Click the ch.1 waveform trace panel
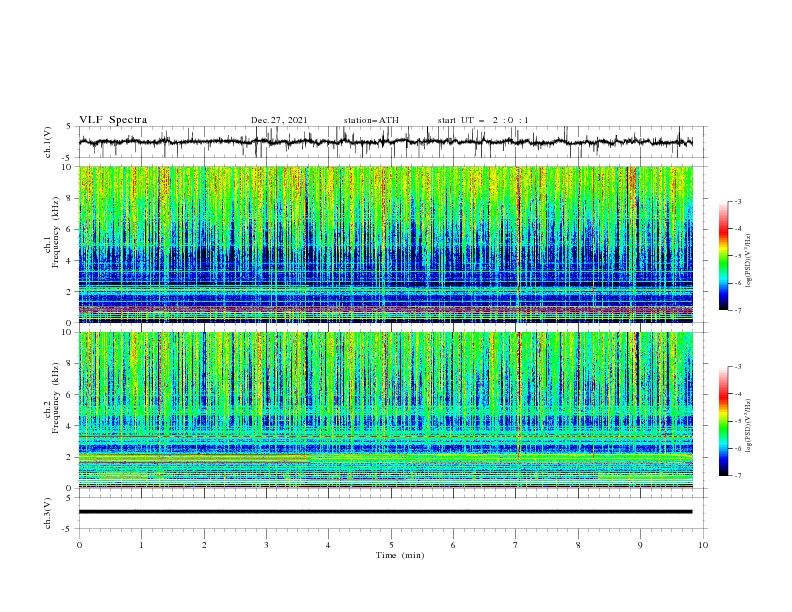This screenshot has height=612, width=792. click(x=393, y=142)
